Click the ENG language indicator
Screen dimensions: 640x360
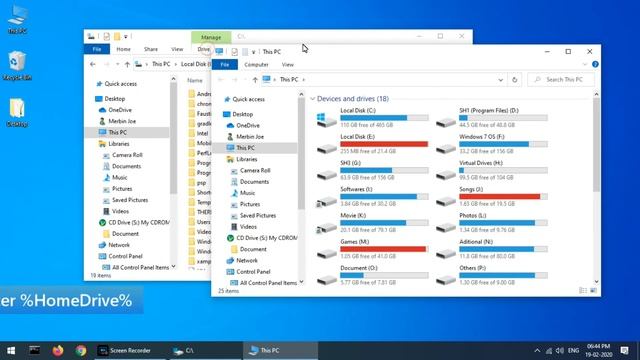tap(573, 351)
